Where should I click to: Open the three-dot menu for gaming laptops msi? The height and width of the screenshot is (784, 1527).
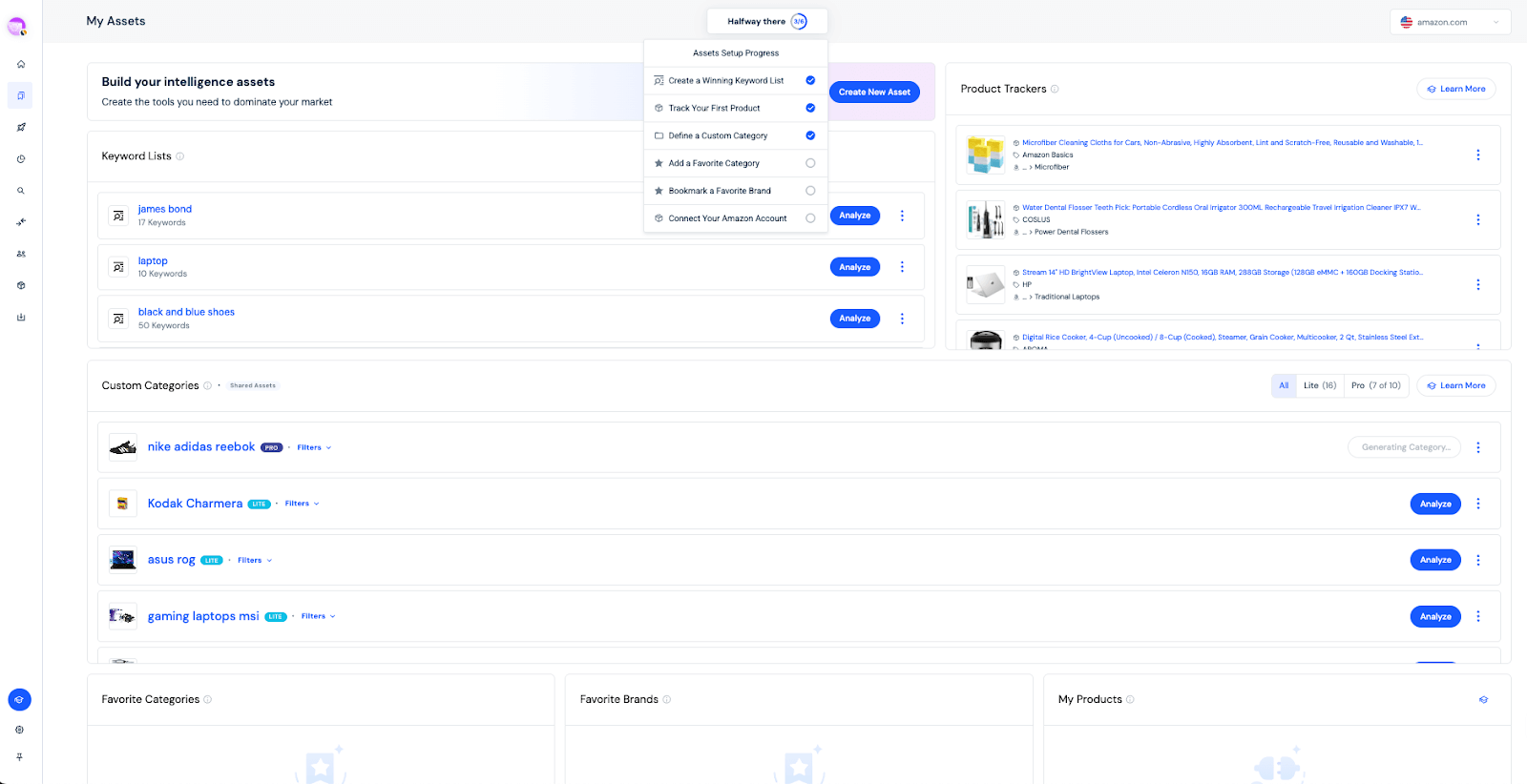(1478, 616)
